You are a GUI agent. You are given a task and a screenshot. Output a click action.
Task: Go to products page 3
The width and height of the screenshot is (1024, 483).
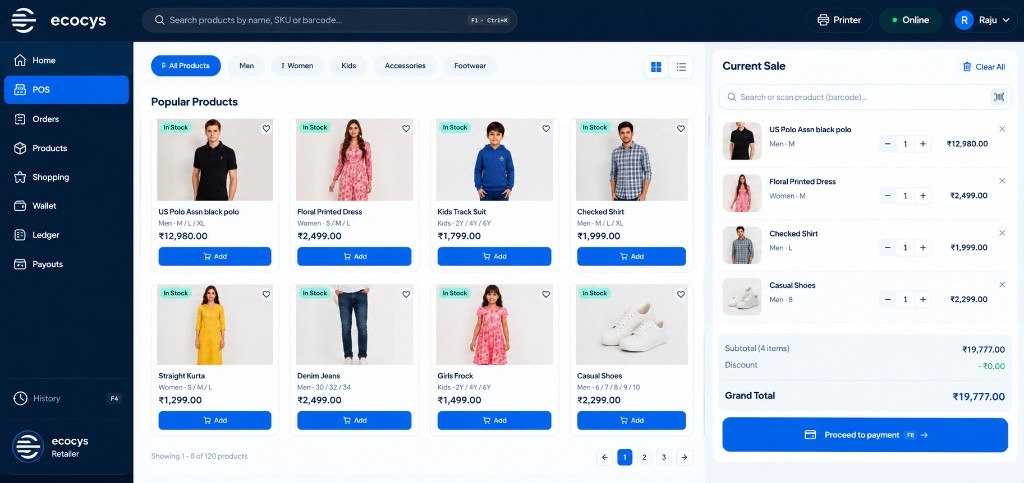(664, 458)
